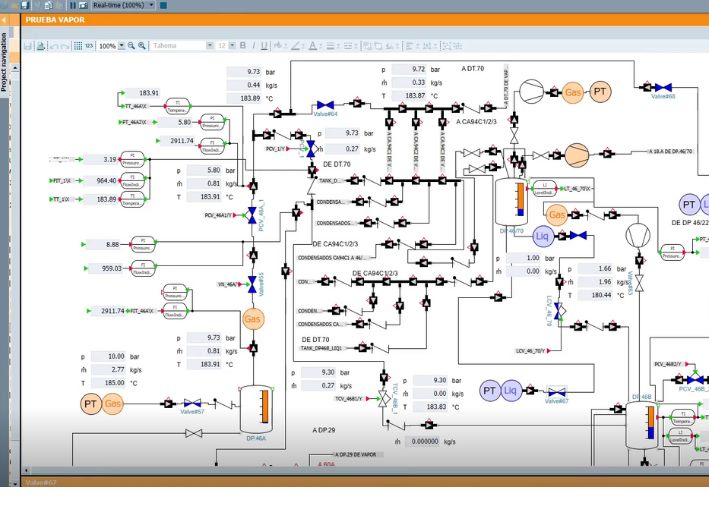The height and width of the screenshot is (507, 709).
Task: Click the 'A DP.29 DE VAPOR' connector label
Action: click(355, 455)
